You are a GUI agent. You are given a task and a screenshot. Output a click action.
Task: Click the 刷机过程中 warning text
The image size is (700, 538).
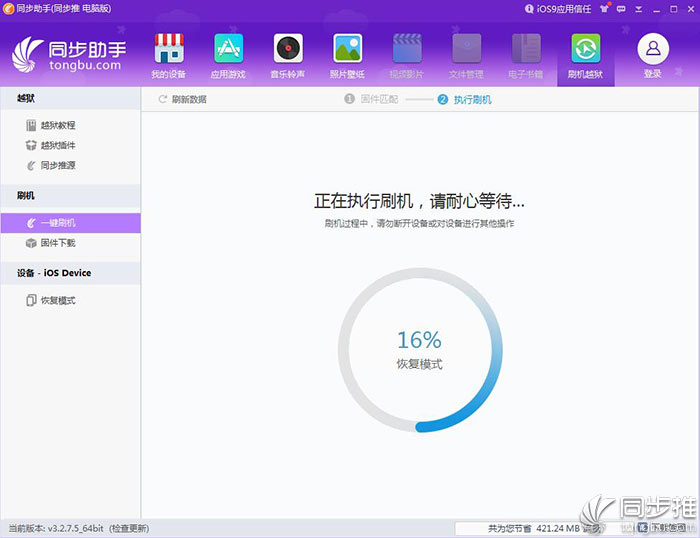[x=419, y=224]
